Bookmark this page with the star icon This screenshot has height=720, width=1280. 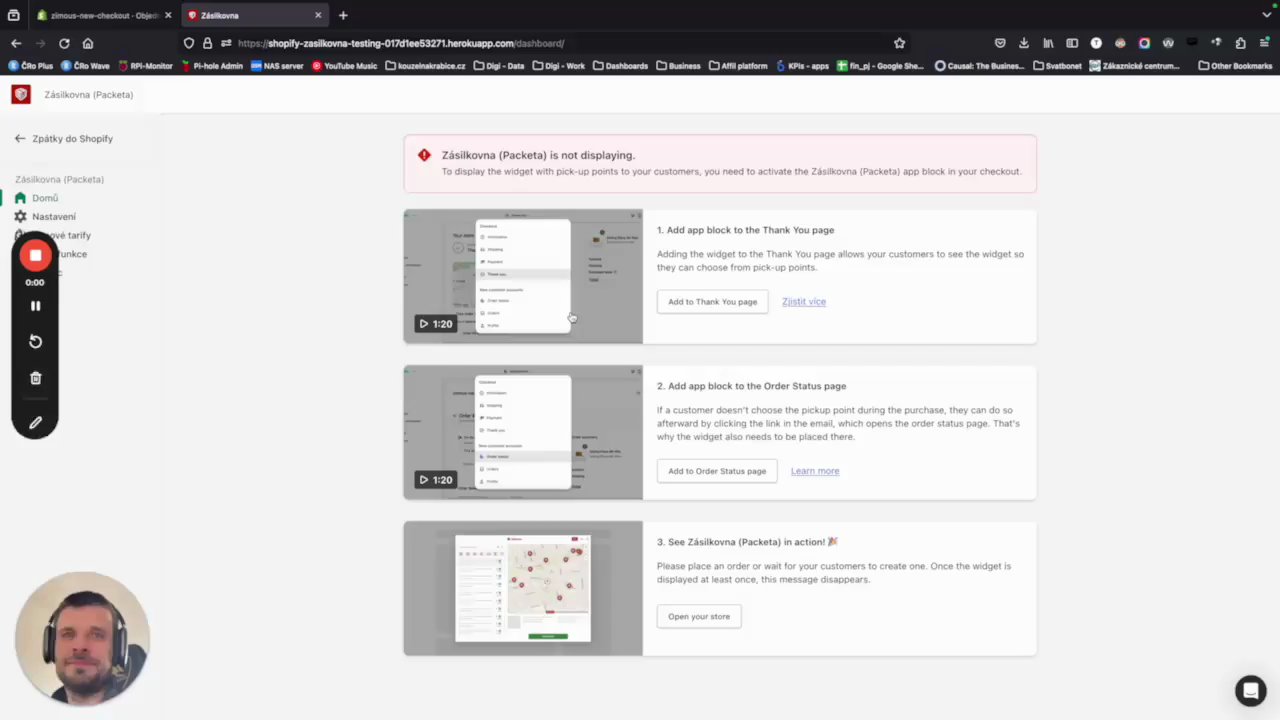tap(899, 43)
